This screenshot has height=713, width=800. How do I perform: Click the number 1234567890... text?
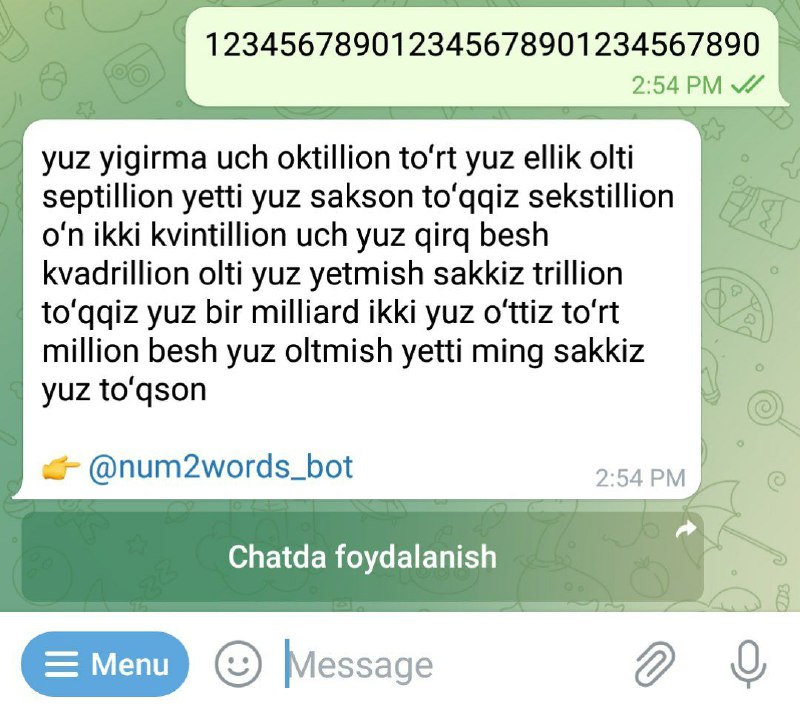pyautogui.click(x=482, y=44)
